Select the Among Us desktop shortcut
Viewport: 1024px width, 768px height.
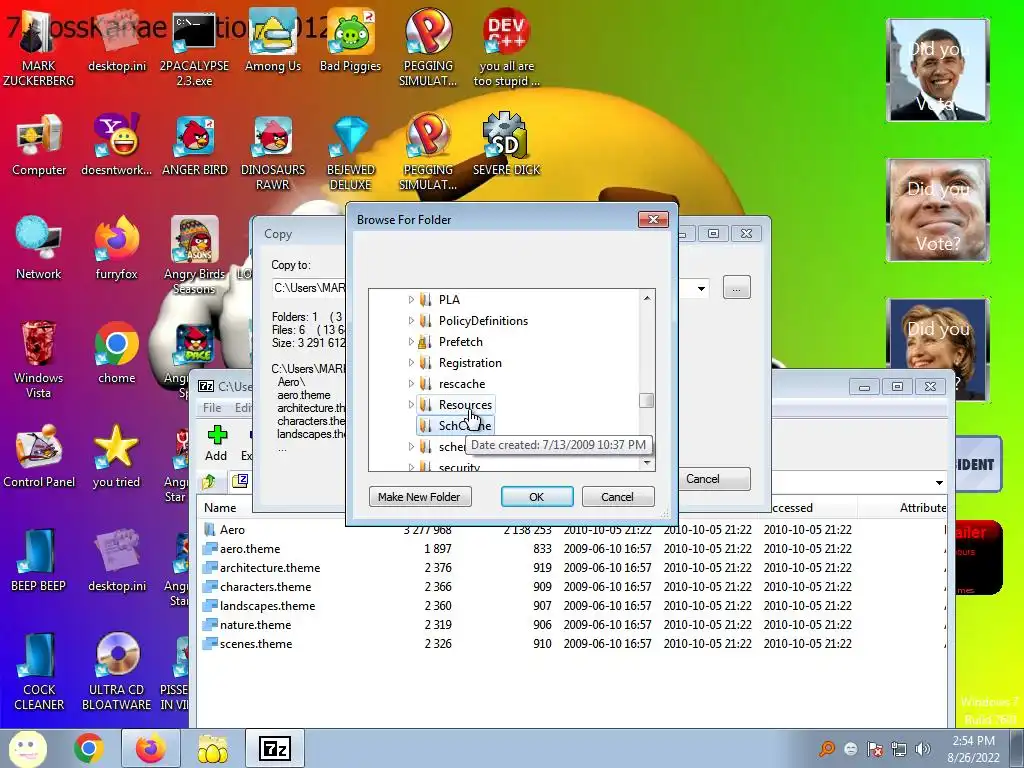coord(273,42)
